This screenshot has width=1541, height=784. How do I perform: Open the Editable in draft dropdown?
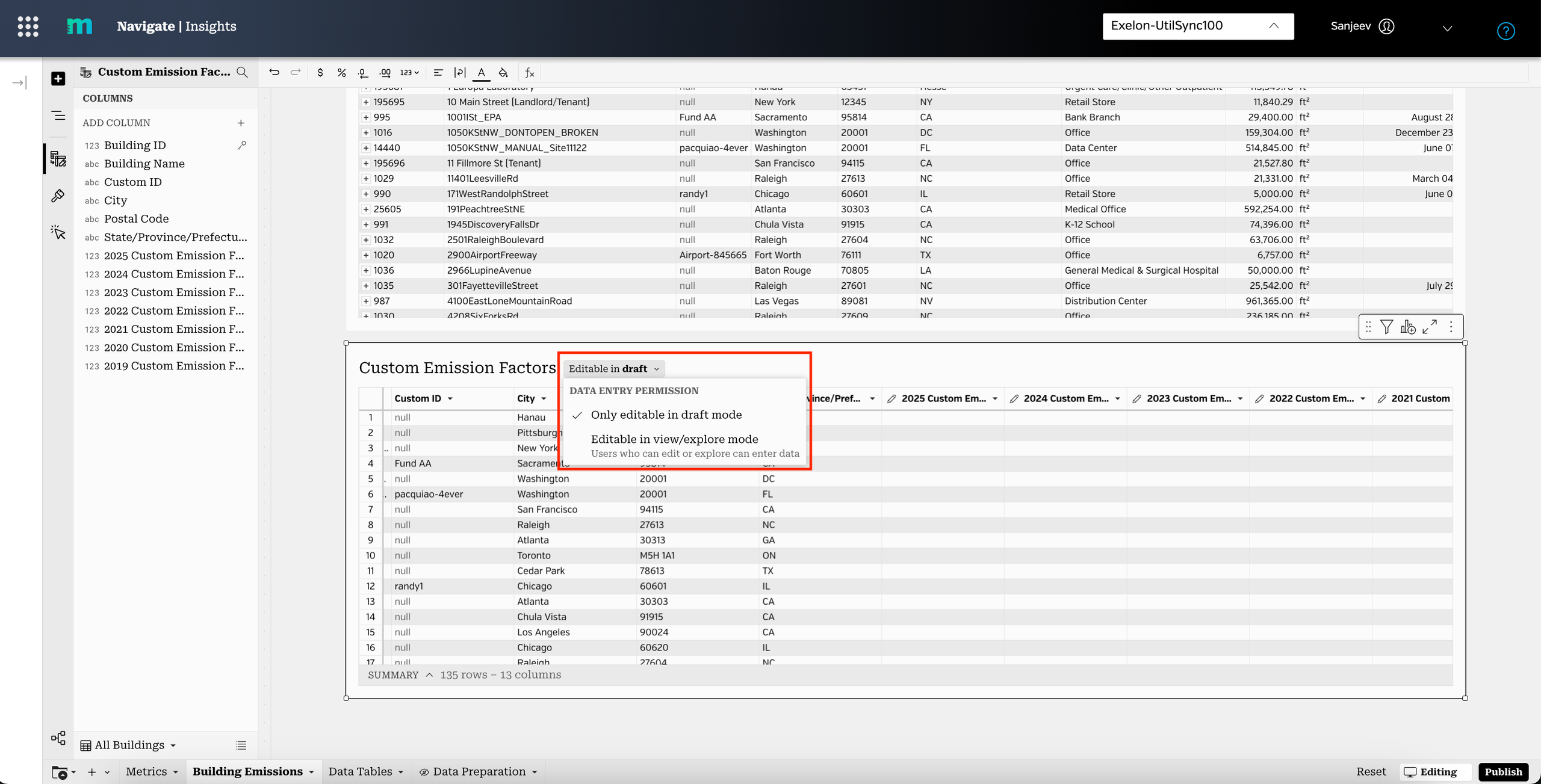tap(614, 369)
